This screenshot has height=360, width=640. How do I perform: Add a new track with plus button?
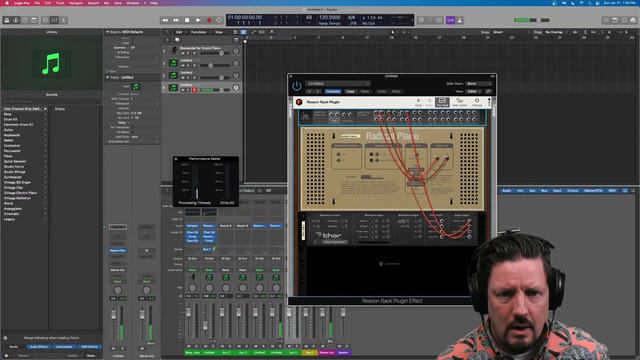coord(167,40)
